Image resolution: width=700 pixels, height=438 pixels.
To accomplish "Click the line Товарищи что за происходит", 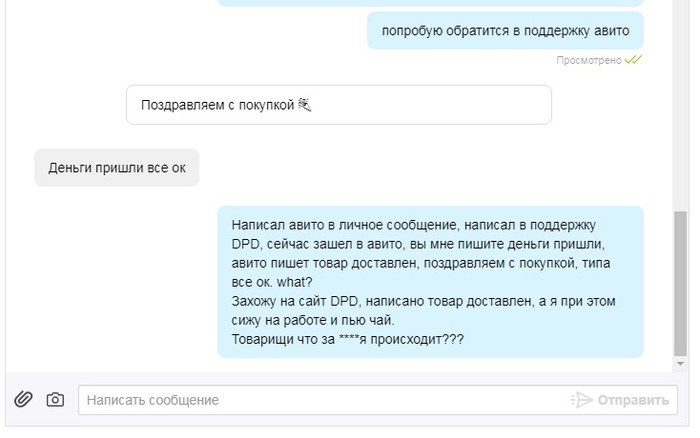I will coord(347,339).
